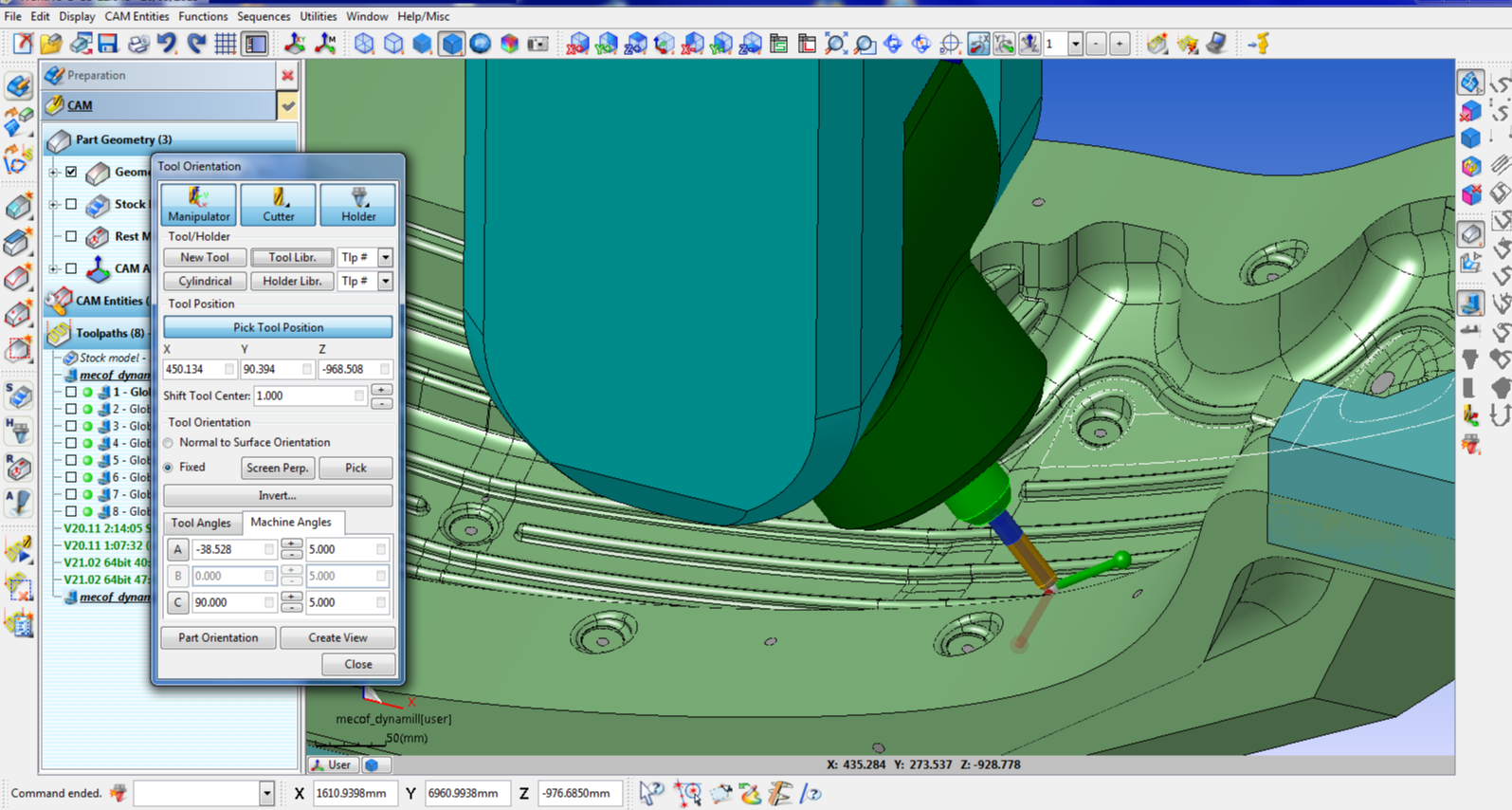The height and width of the screenshot is (810, 1512).
Task: Increase the A machine angle
Action: (291, 544)
